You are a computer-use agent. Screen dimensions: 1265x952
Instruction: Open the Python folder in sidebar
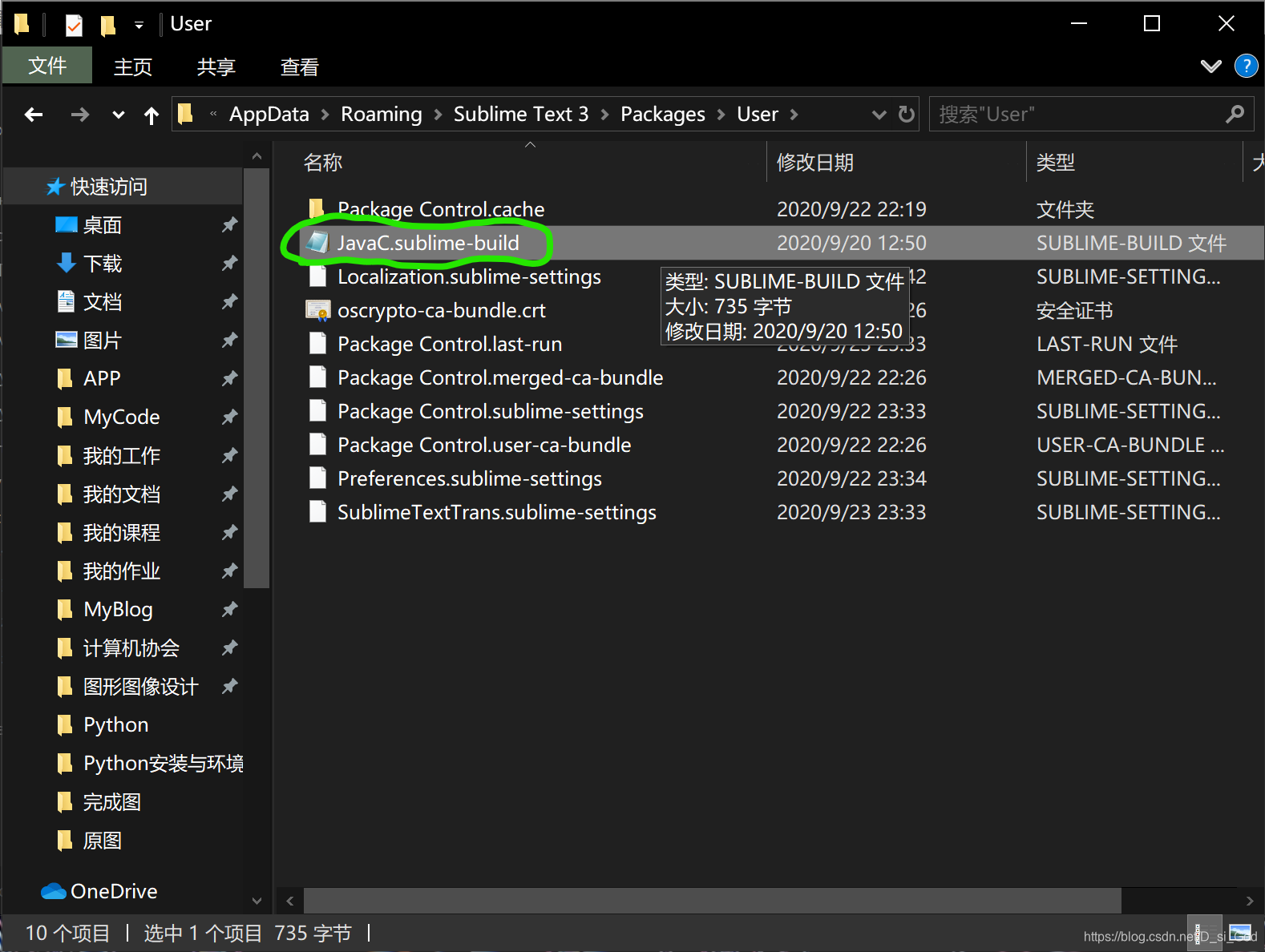115,724
